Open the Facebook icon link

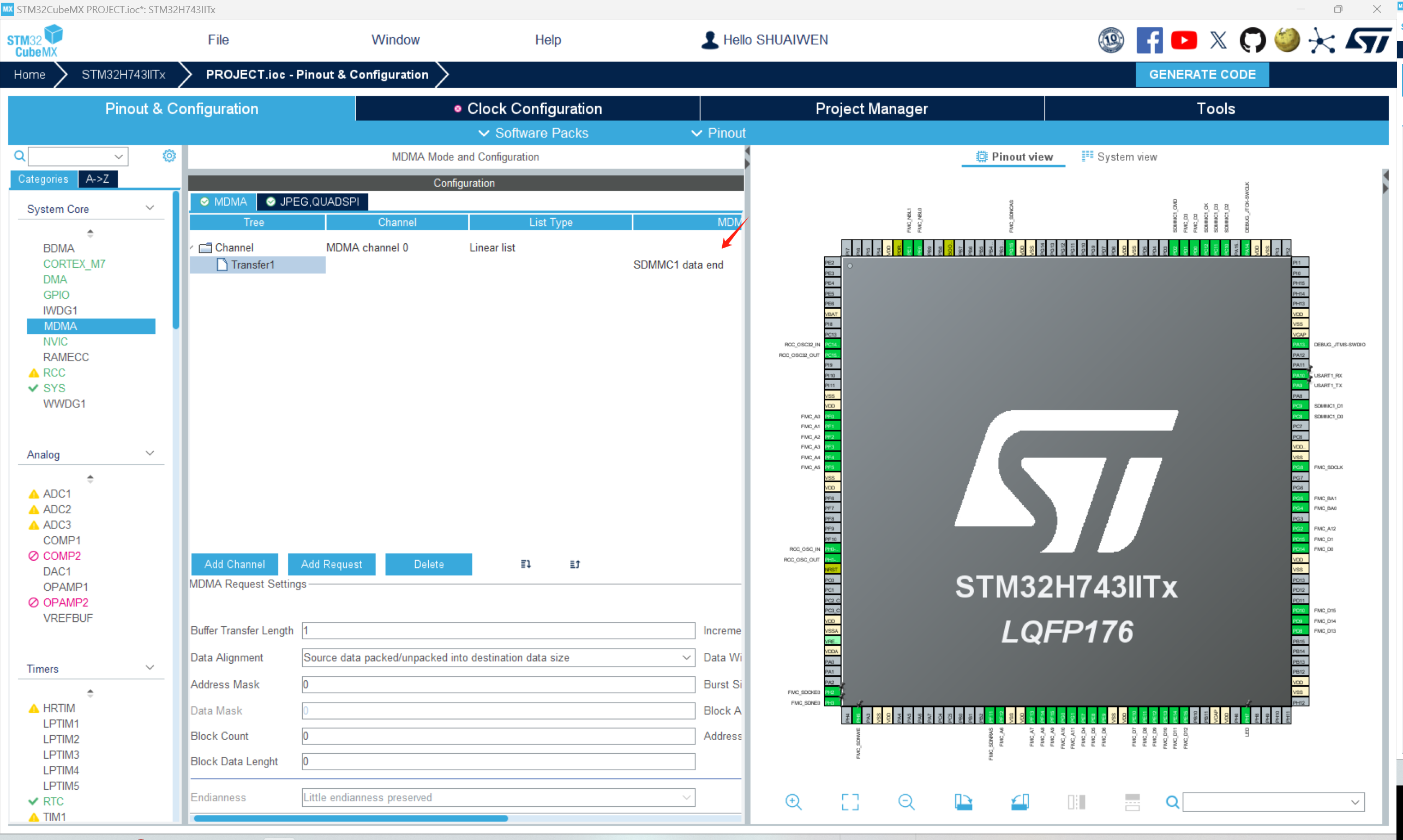(1149, 40)
